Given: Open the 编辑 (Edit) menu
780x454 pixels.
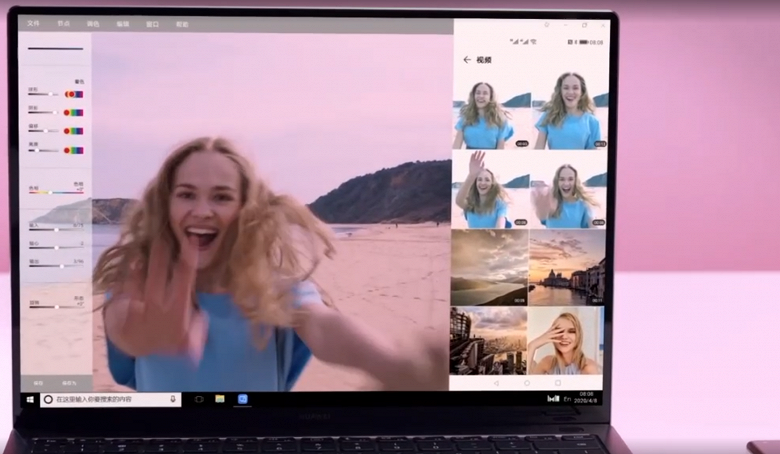Looking at the screenshot, I should [x=122, y=23].
